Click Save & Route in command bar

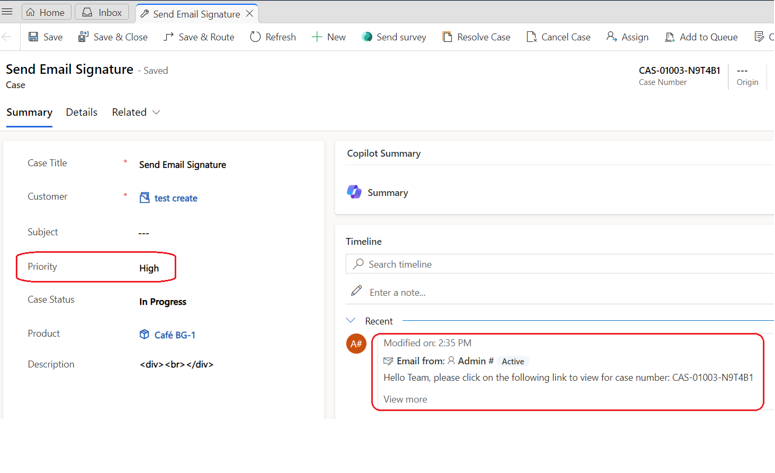[198, 37]
